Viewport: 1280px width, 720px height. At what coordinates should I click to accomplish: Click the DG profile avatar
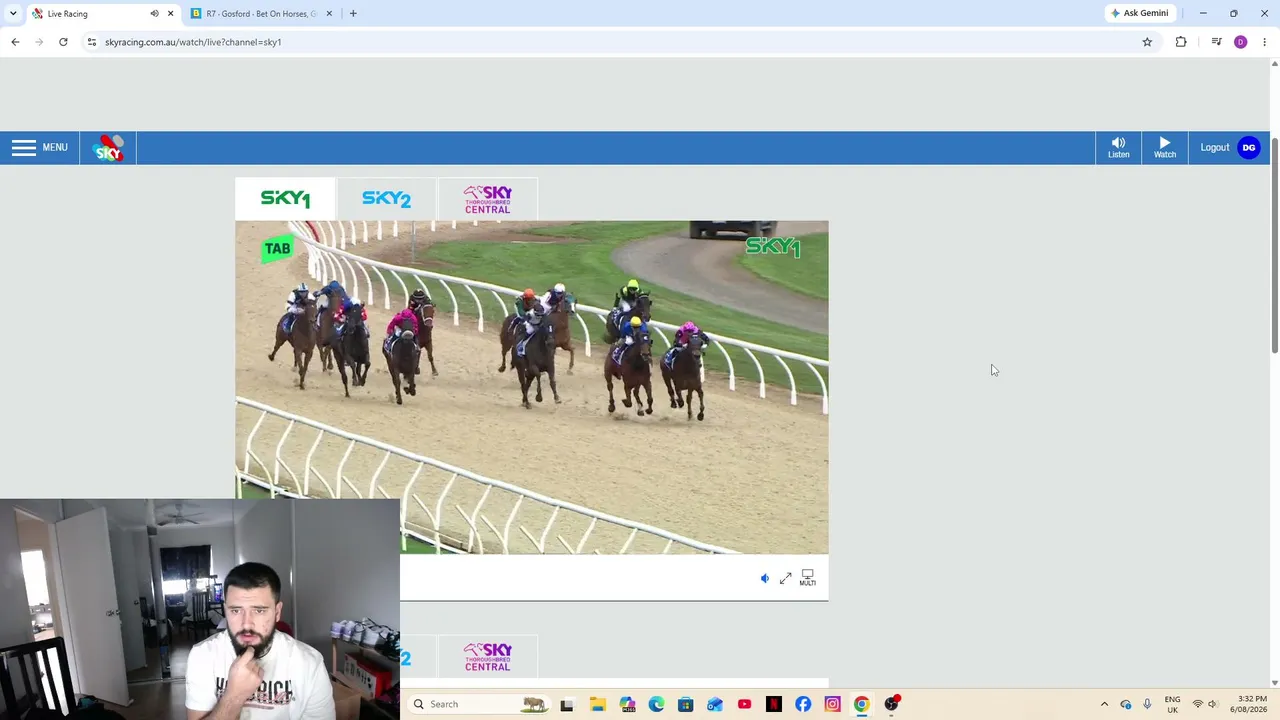tap(1248, 147)
